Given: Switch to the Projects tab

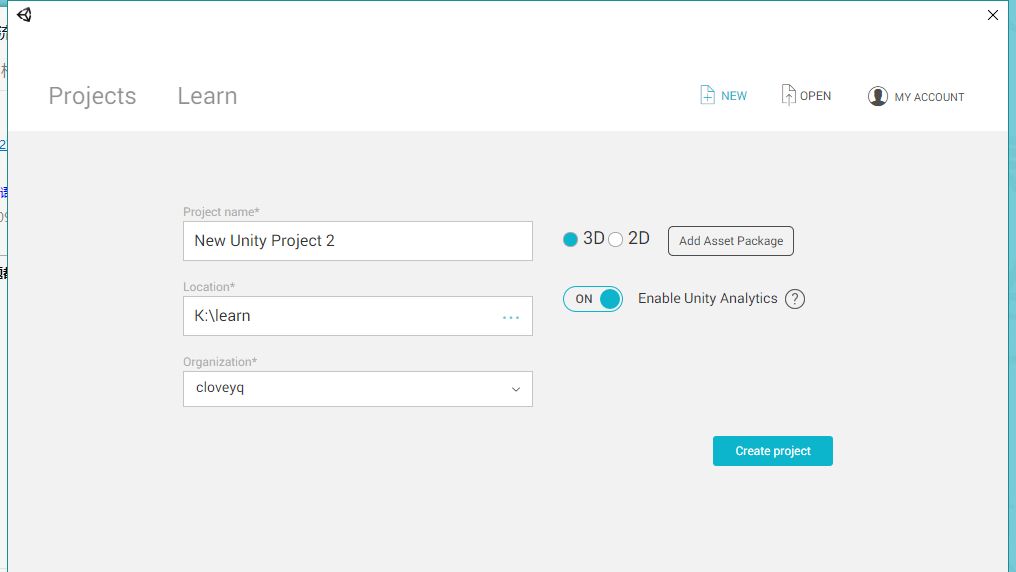Looking at the screenshot, I should (92, 96).
